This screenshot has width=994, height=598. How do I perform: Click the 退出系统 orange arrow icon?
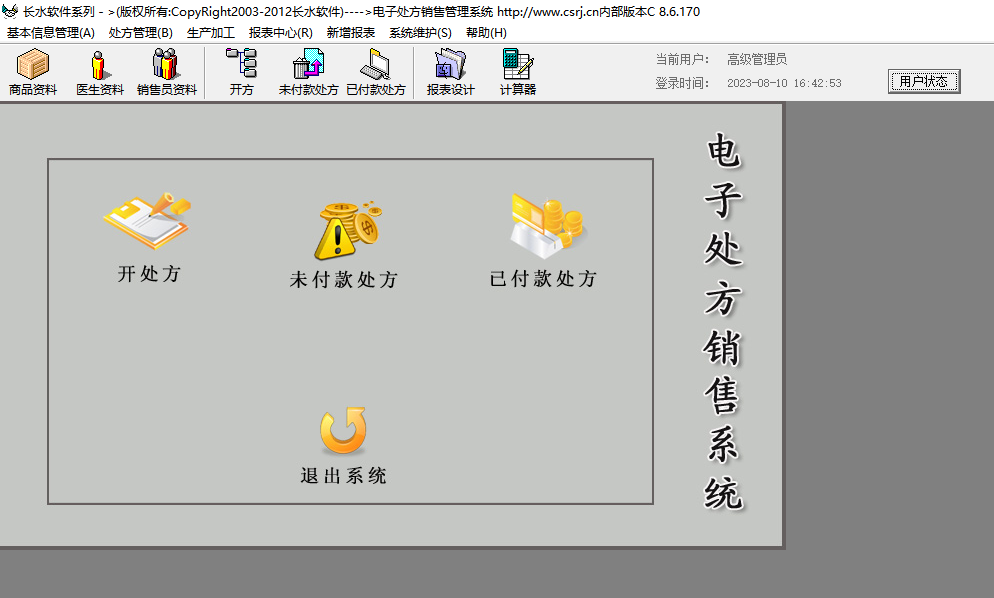[343, 431]
